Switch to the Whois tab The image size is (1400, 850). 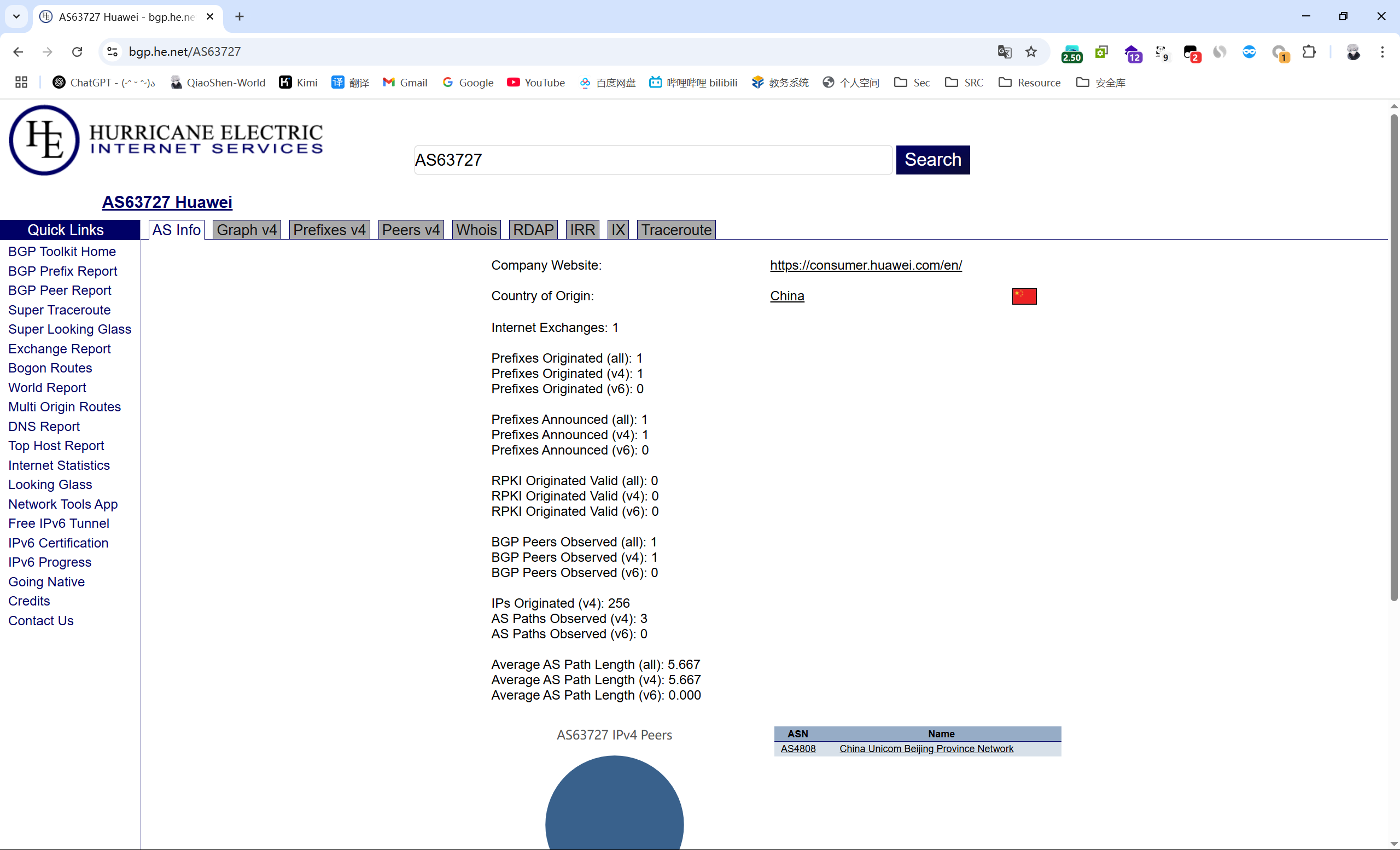[476, 230]
